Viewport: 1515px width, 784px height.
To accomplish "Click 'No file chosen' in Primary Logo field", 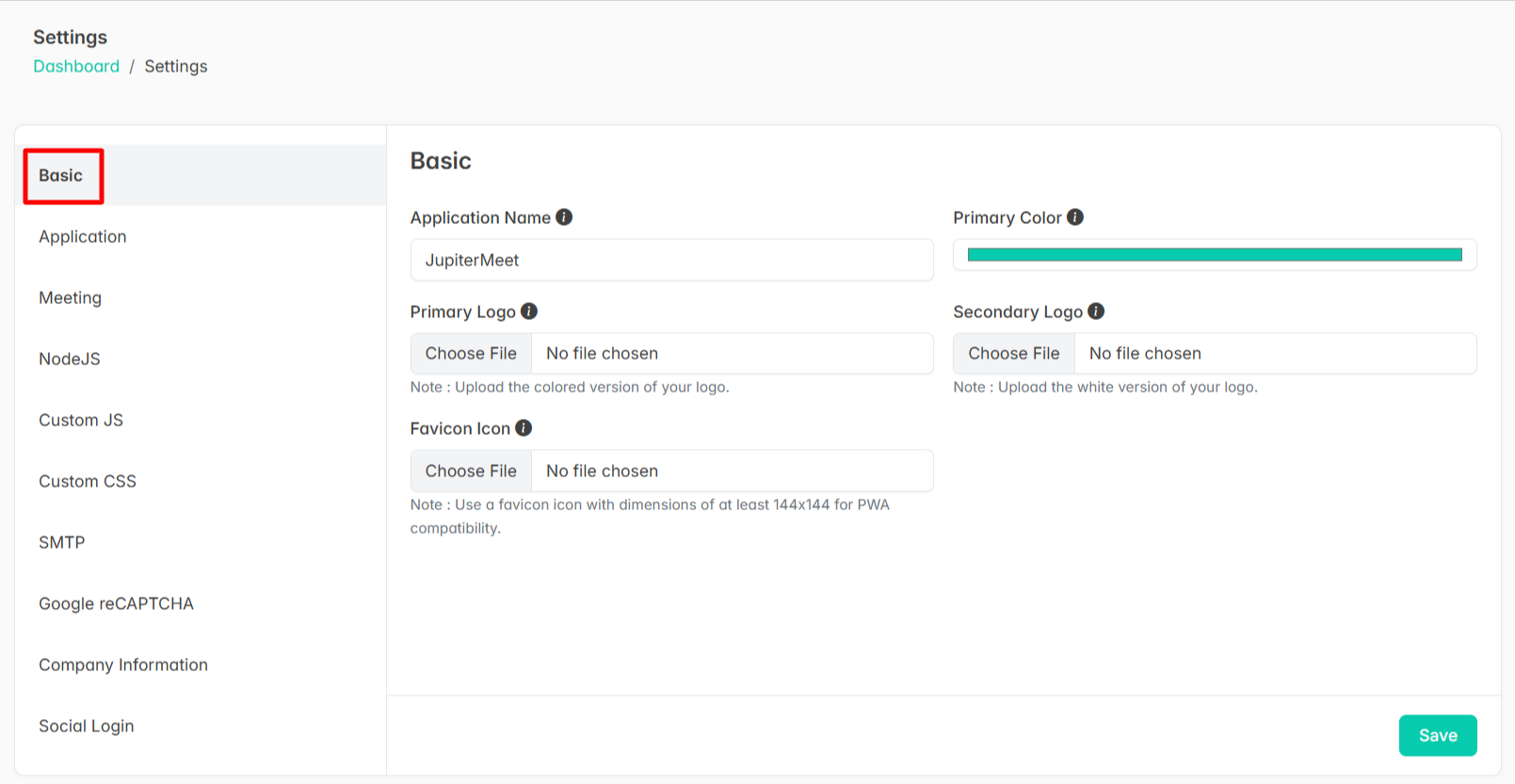I will [x=602, y=354].
